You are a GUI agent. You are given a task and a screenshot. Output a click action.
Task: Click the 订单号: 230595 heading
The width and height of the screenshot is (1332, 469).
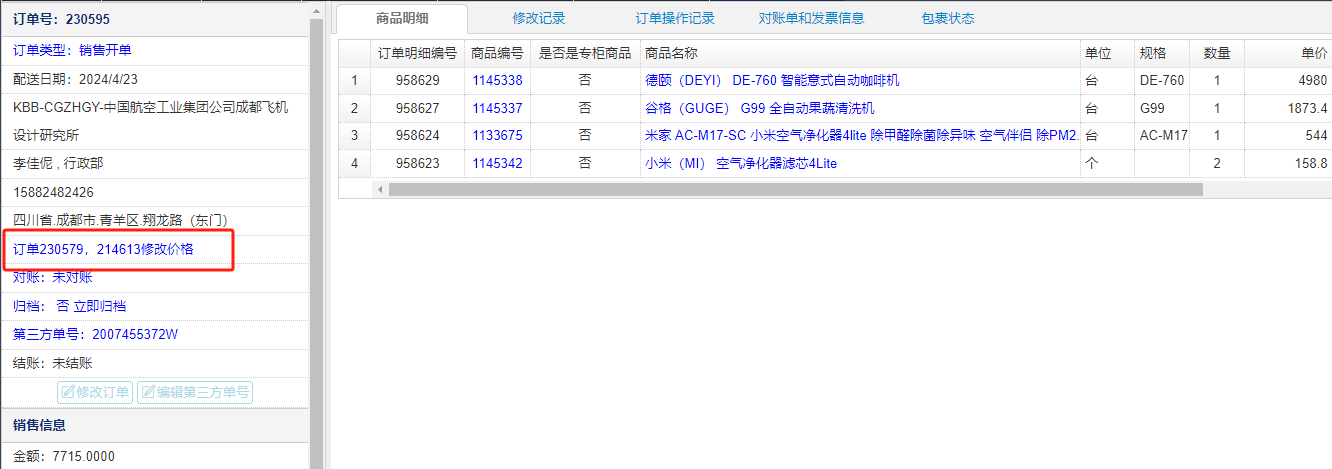pos(61,18)
